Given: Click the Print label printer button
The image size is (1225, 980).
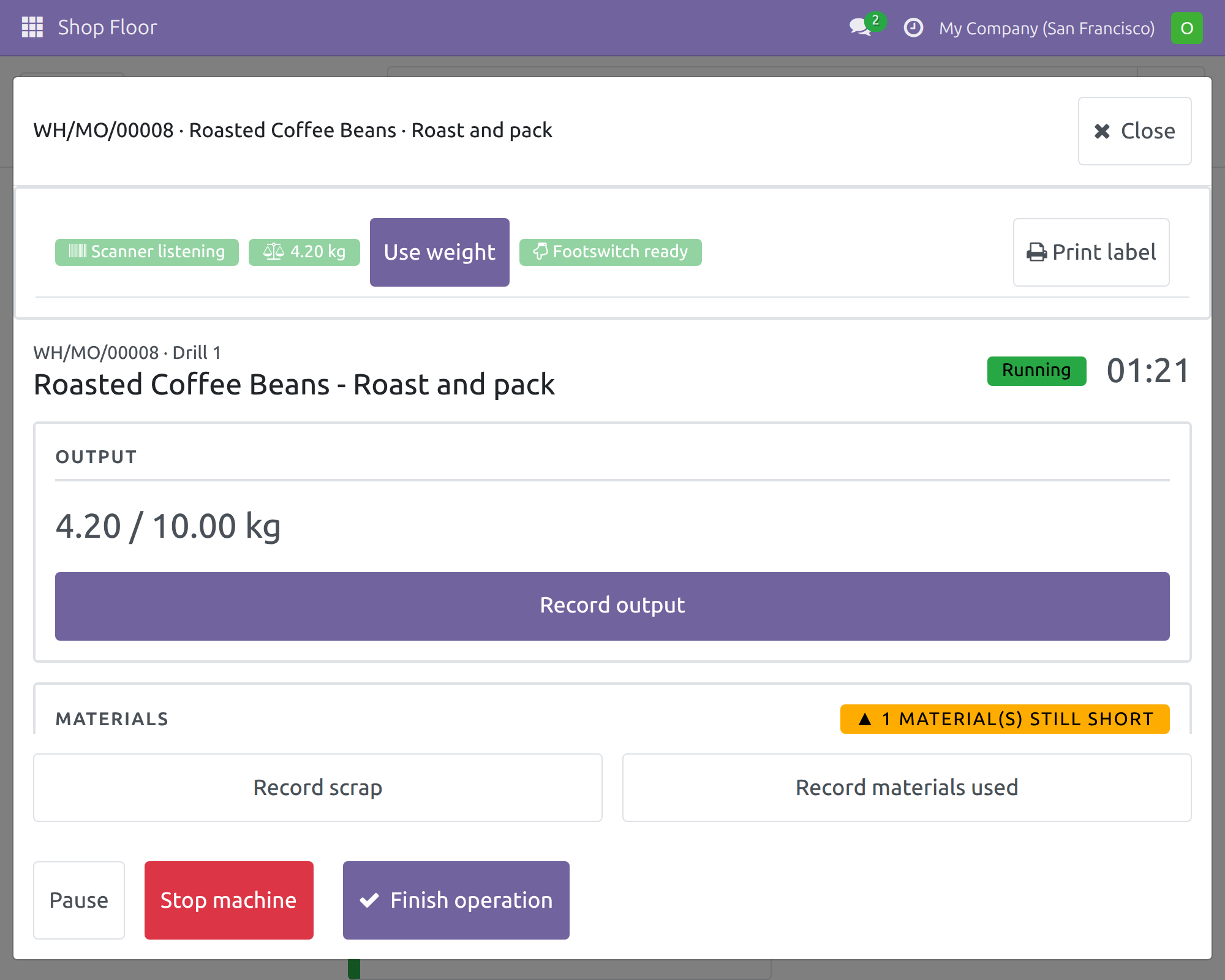Looking at the screenshot, I should click(x=1091, y=252).
